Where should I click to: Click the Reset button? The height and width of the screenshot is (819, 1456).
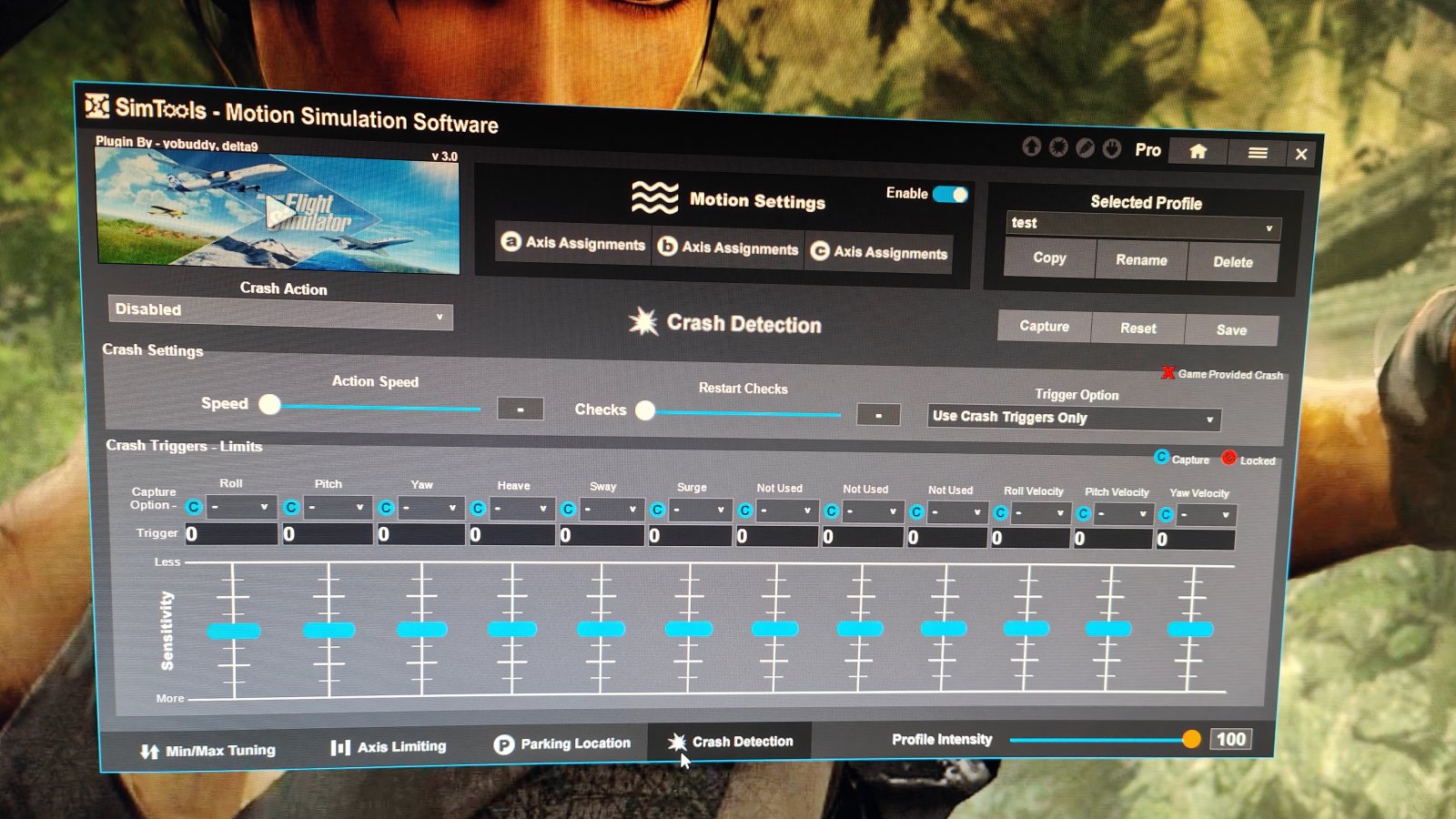1137,328
